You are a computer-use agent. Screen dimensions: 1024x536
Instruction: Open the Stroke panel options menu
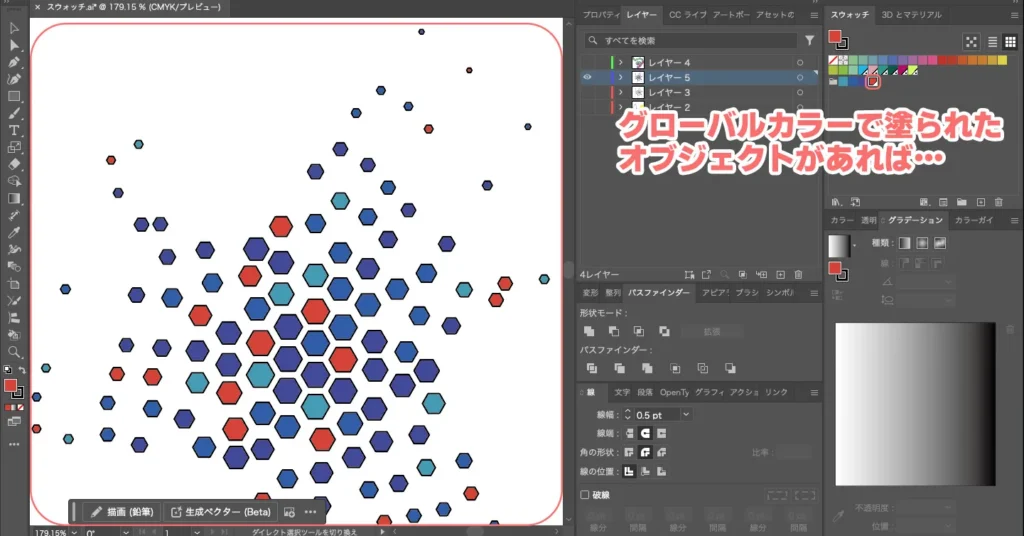tap(814, 392)
